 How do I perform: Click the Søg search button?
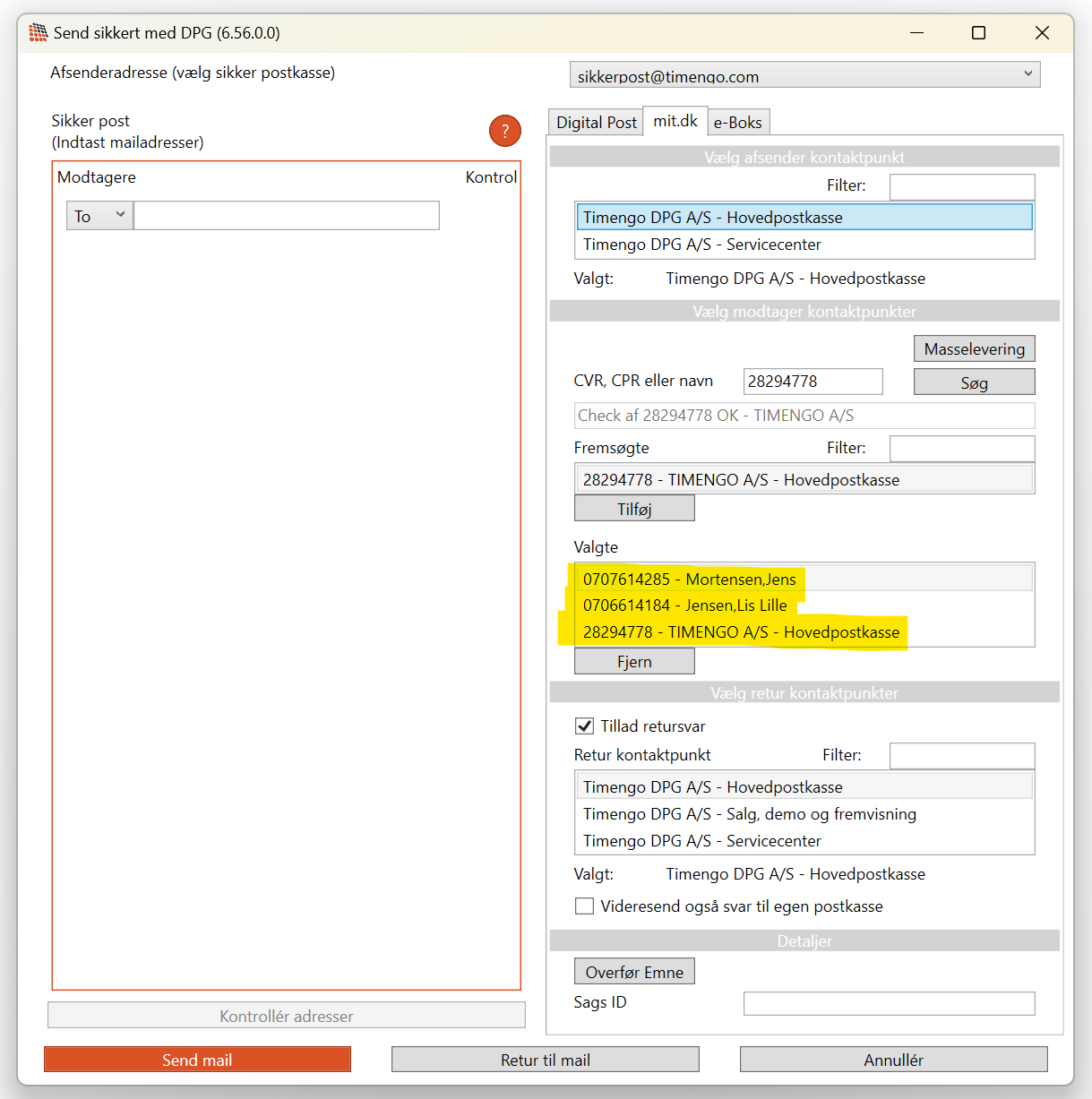point(974,382)
